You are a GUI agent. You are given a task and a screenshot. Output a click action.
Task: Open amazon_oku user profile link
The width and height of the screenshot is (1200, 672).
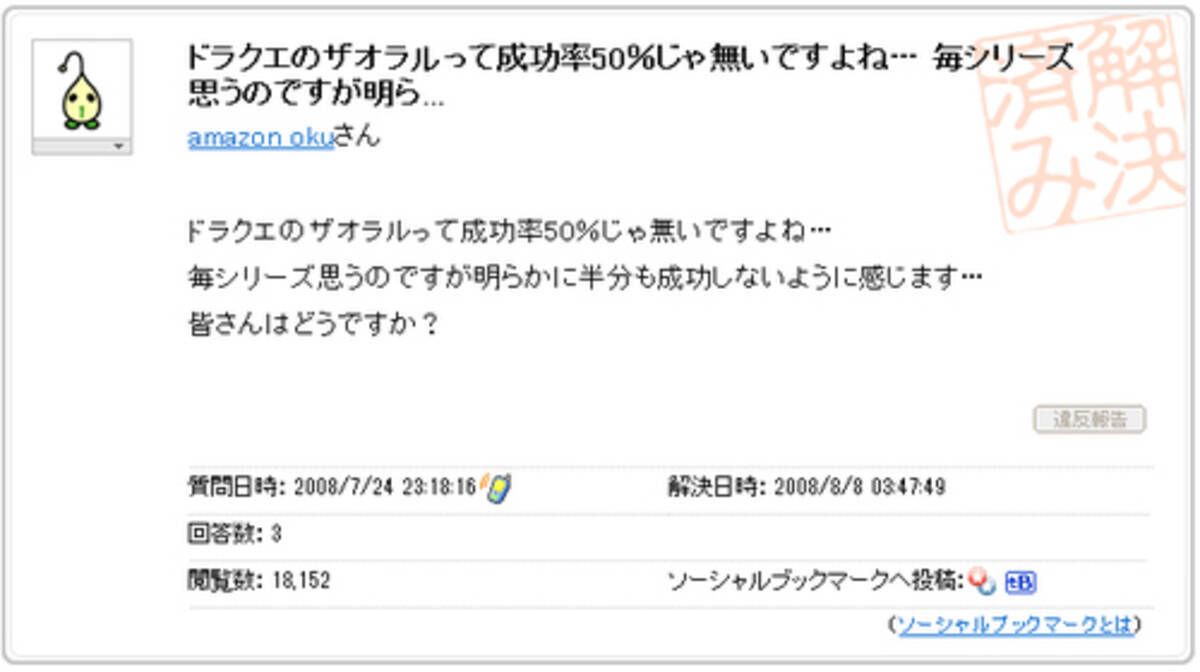[x=260, y=138]
